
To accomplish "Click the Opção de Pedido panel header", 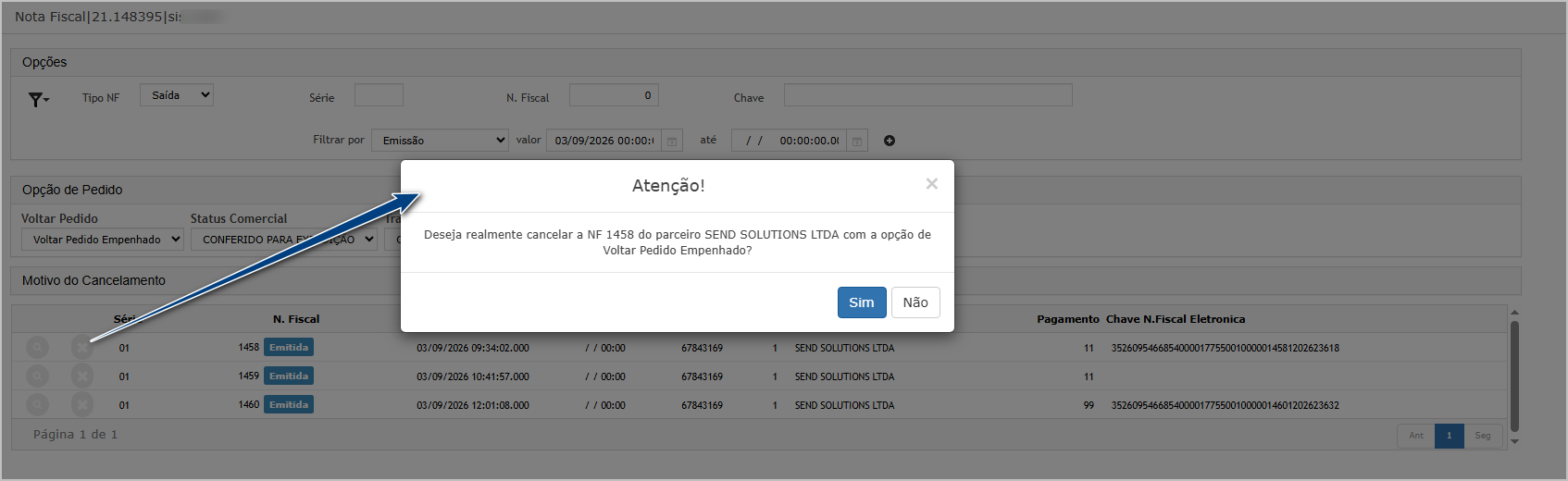I will click(x=765, y=190).
